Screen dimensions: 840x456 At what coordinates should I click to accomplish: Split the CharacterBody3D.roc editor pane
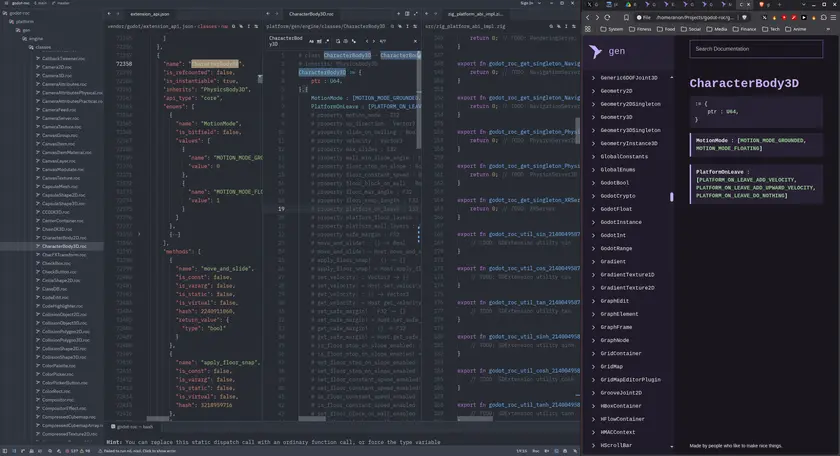click(x=407, y=14)
